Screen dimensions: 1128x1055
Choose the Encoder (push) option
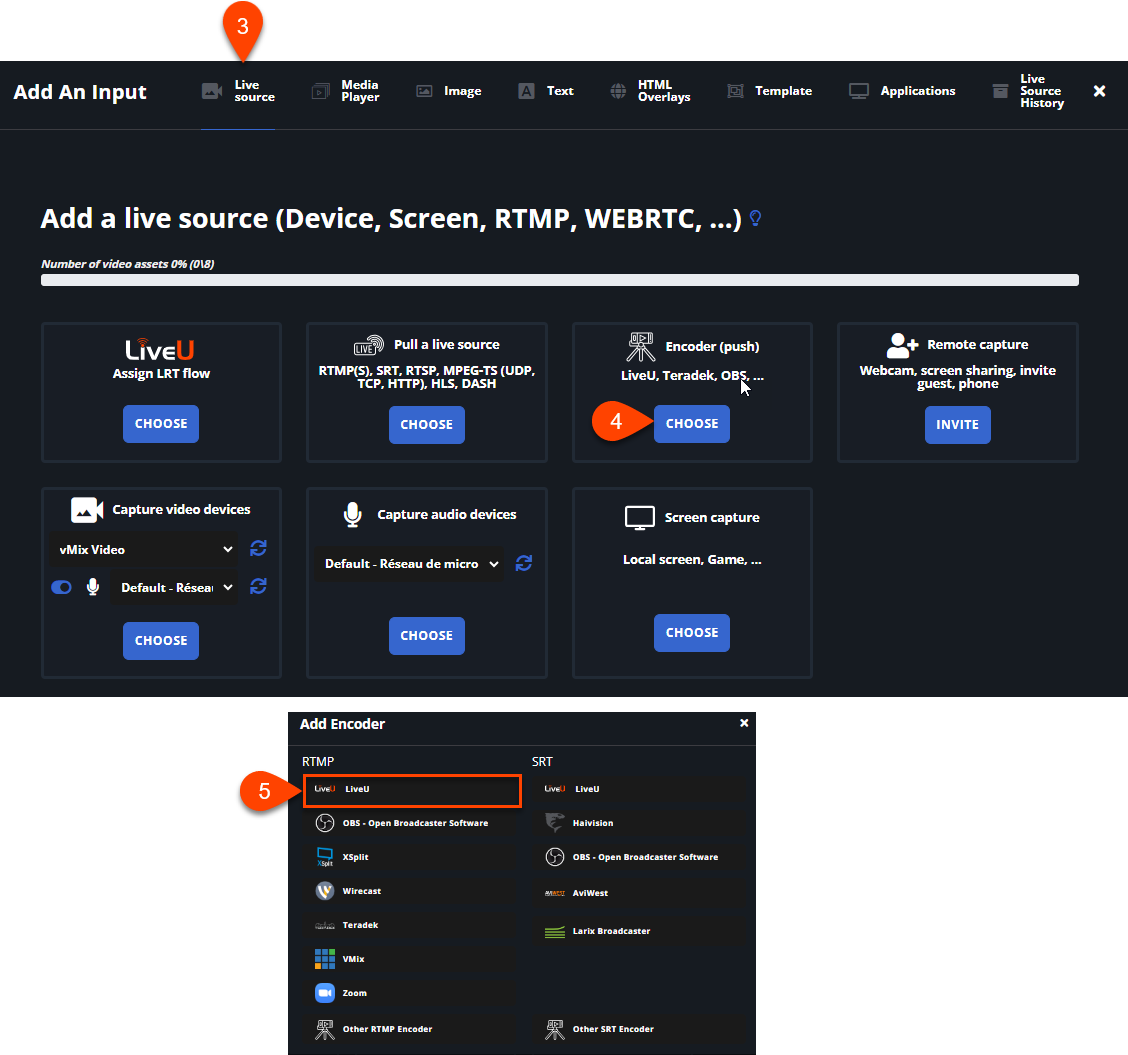tap(692, 424)
